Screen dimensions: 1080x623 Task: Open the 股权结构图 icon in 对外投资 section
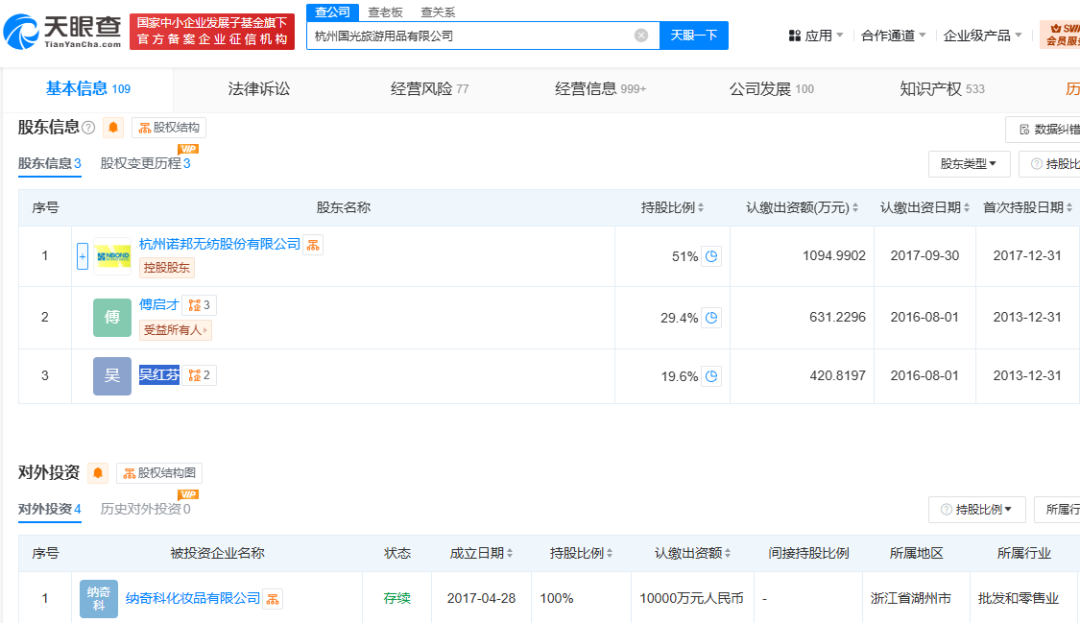[x=159, y=473]
